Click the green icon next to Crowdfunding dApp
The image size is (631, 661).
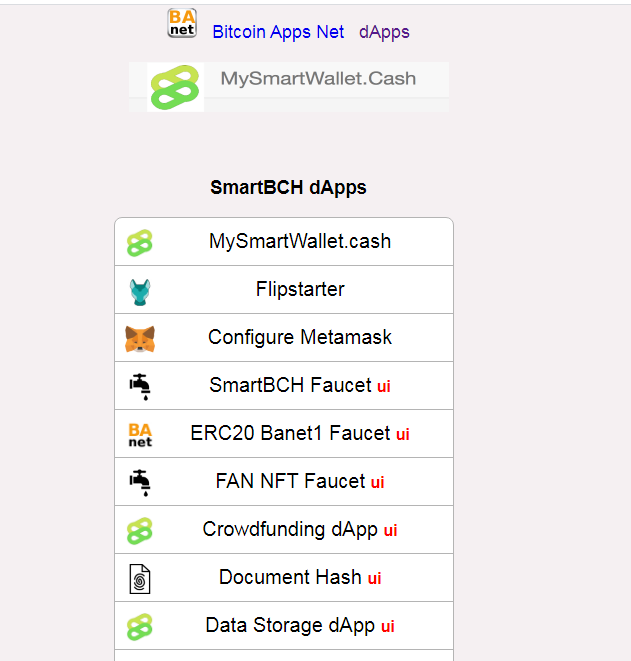[x=140, y=531]
